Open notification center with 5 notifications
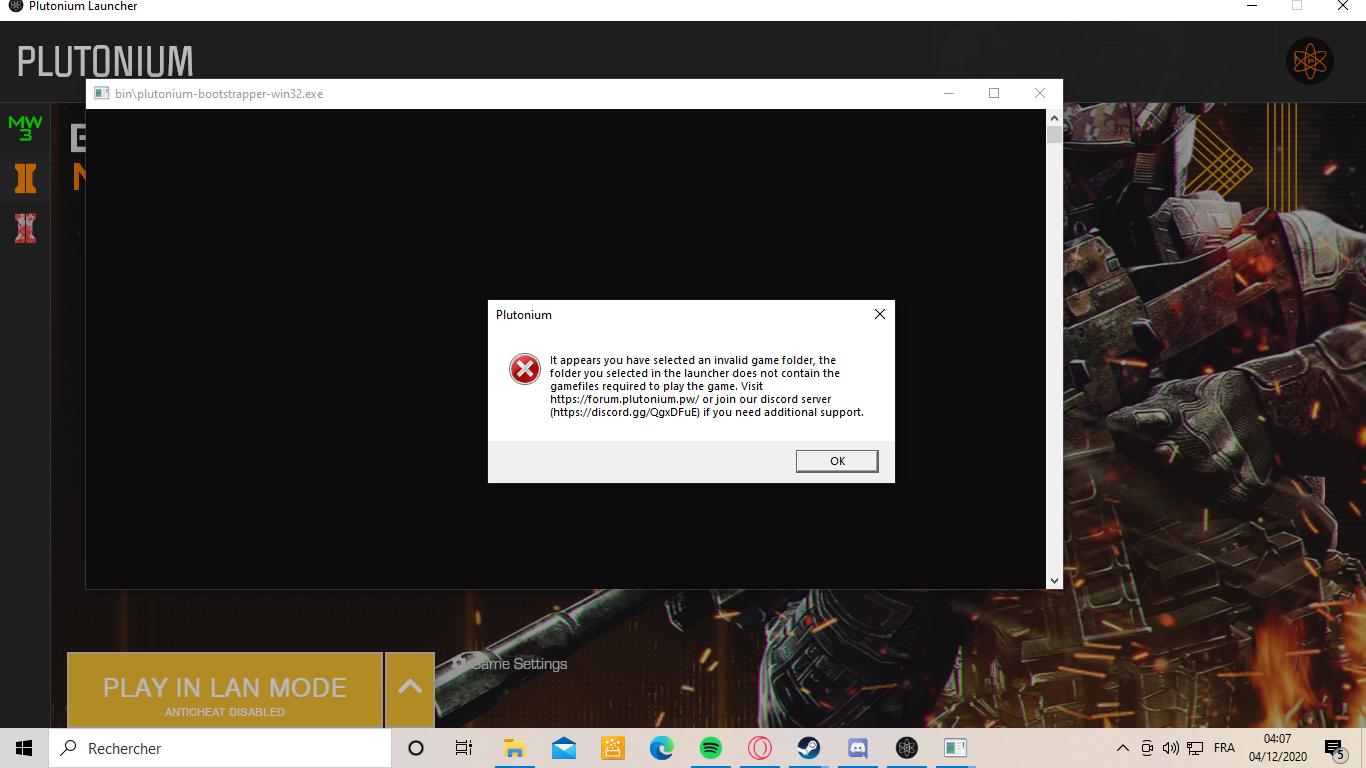Image resolution: width=1366 pixels, height=768 pixels. [x=1334, y=748]
